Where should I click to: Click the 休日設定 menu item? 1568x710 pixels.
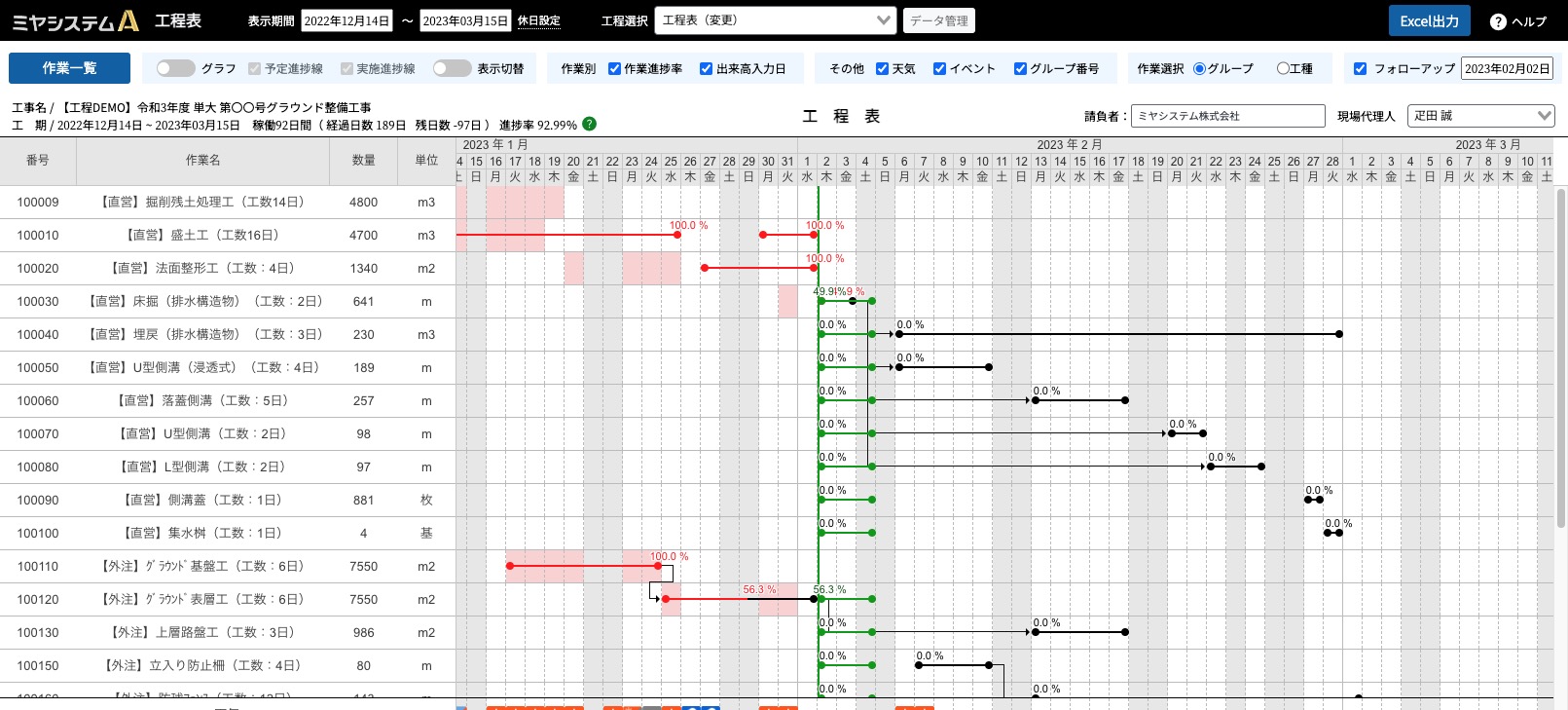[538, 20]
